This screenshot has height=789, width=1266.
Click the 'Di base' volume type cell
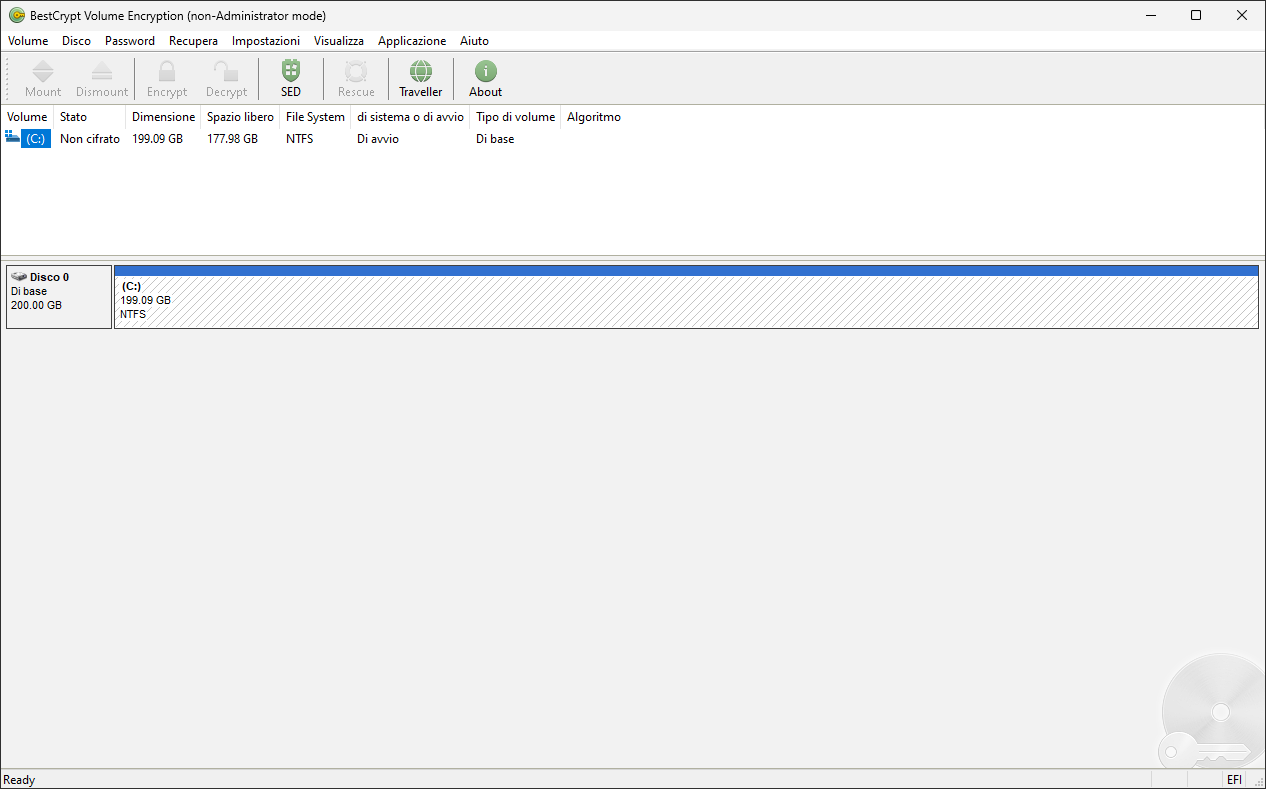[x=495, y=139]
